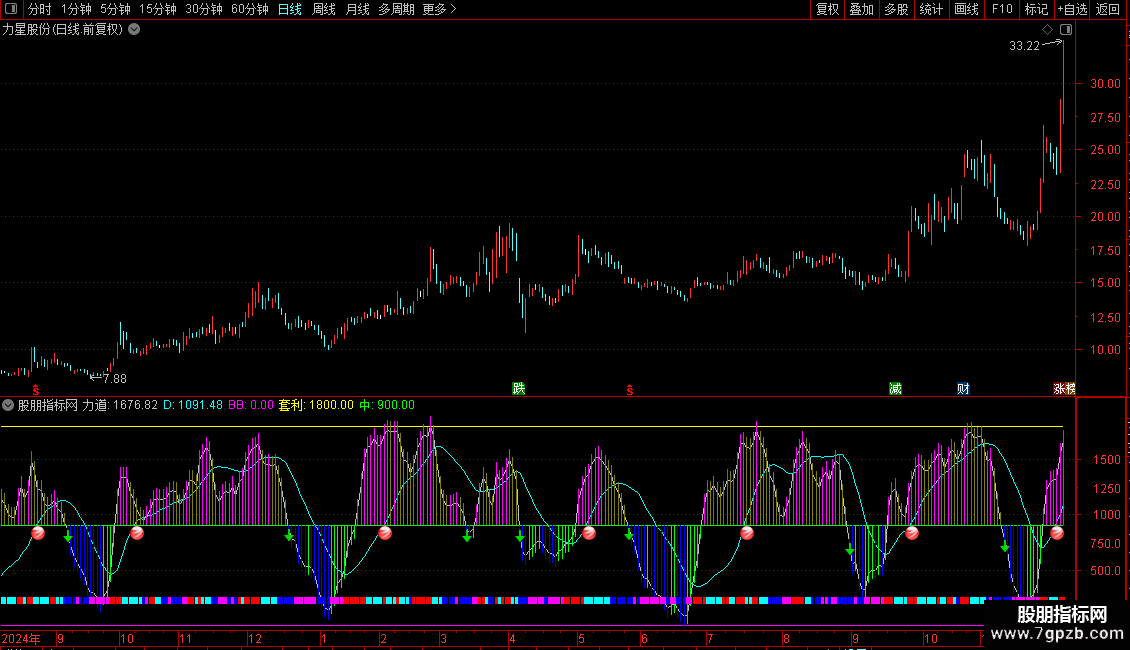The width and height of the screenshot is (1130, 650).
Task: Open the F10 company info button
Action: coord(1001,9)
